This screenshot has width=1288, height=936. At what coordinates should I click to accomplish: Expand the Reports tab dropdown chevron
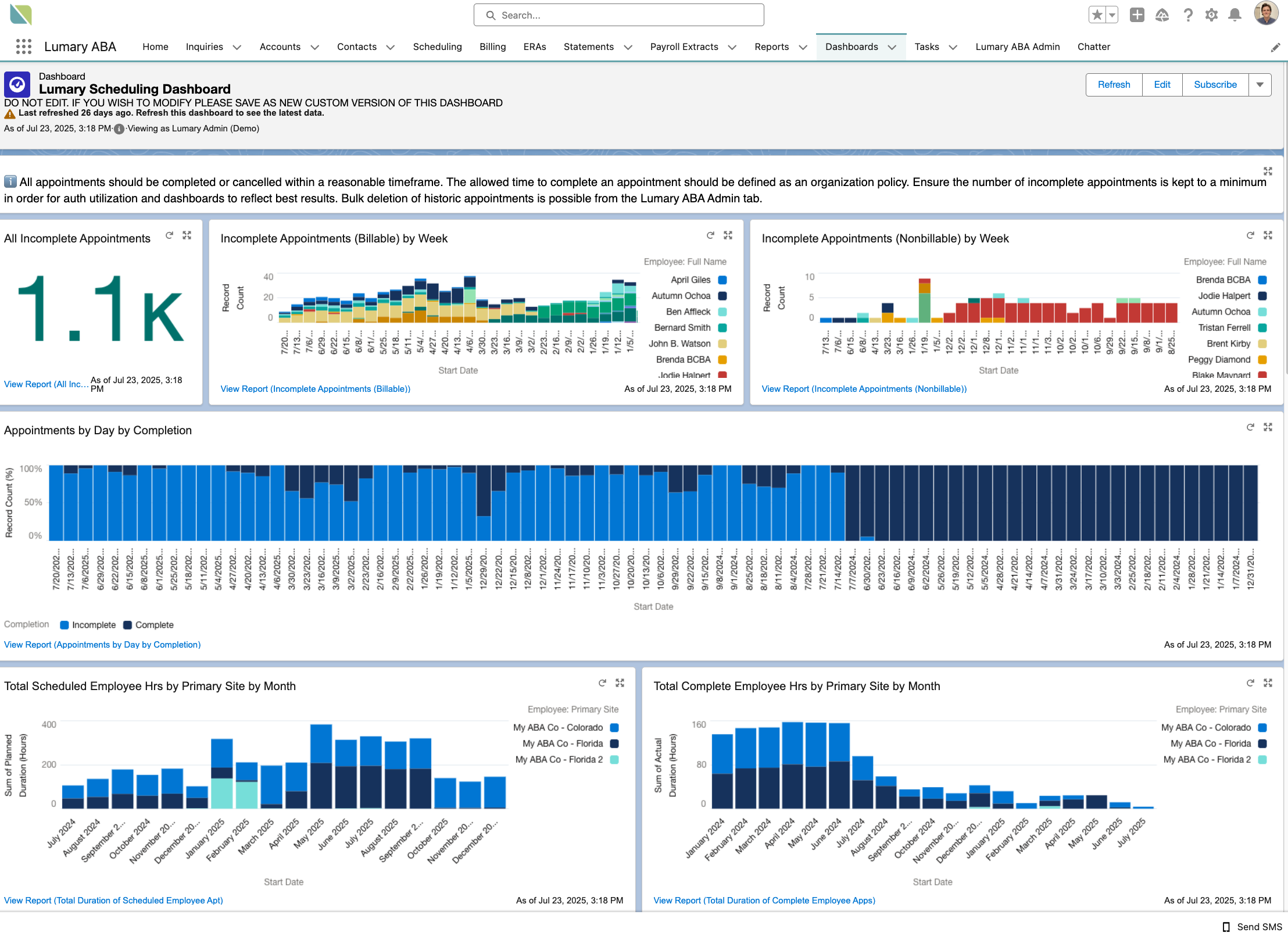(x=803, y=47)
